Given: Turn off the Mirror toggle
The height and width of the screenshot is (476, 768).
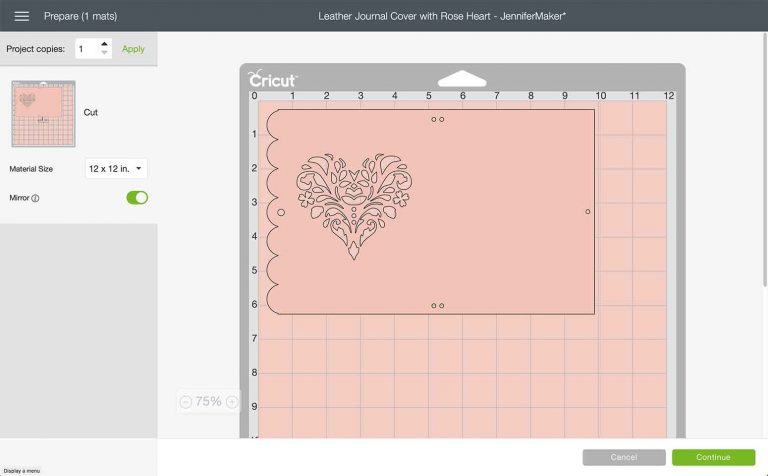Looking at the screenshot, I should [137, 198].
